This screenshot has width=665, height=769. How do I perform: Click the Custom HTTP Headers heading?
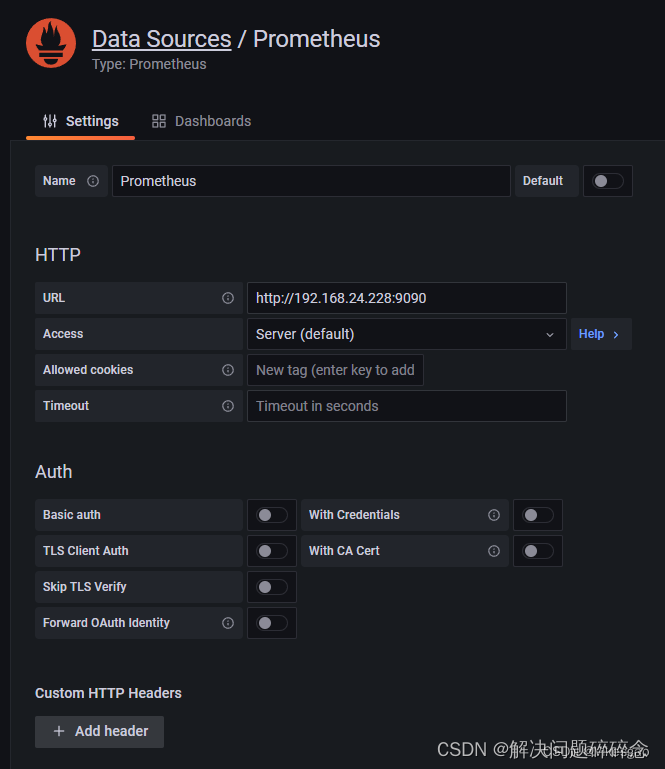point(108,693)
